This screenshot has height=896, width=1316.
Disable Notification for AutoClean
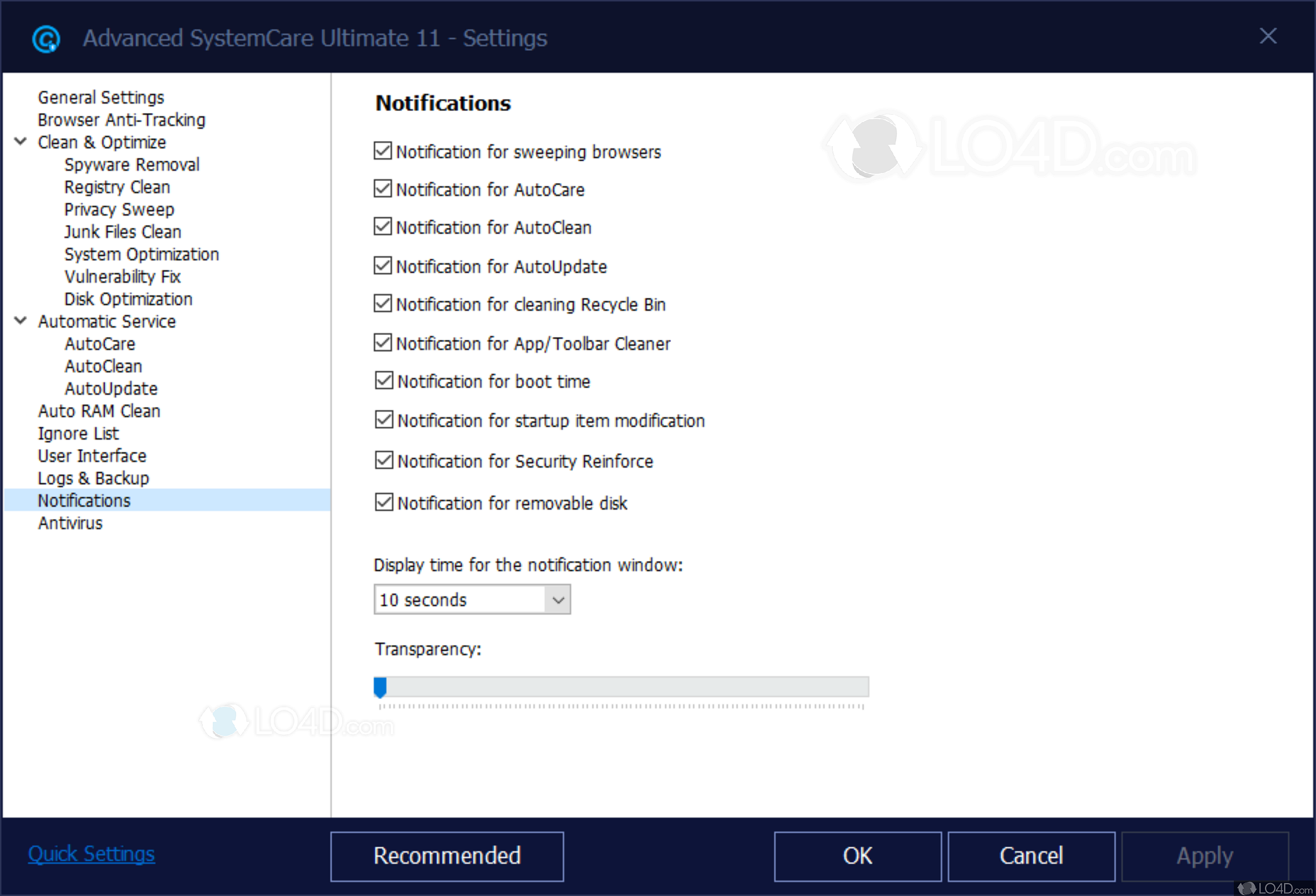click(x=383, y=227)
